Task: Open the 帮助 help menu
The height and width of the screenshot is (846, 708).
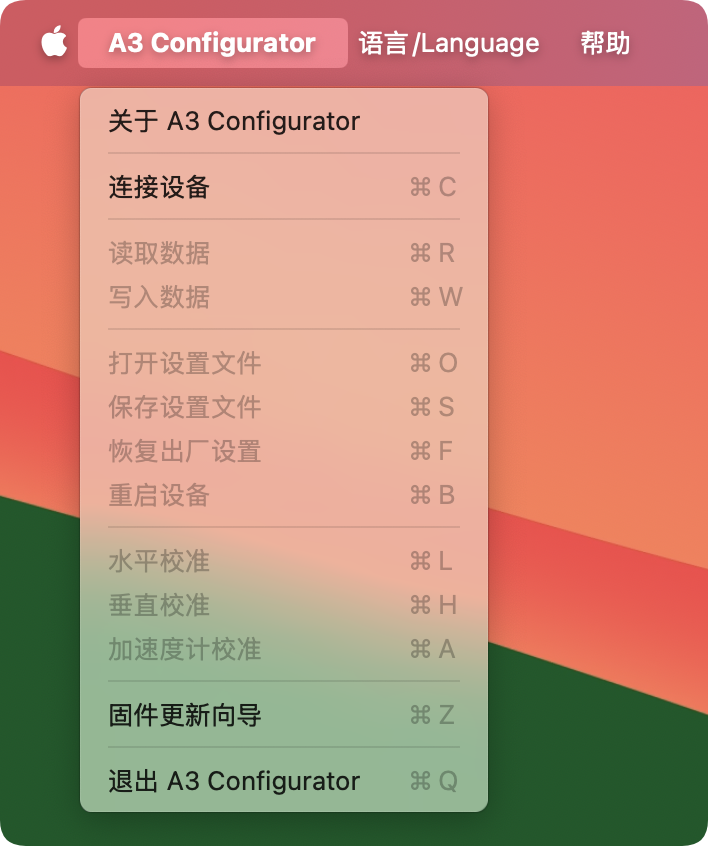Action: pos(605,43)
